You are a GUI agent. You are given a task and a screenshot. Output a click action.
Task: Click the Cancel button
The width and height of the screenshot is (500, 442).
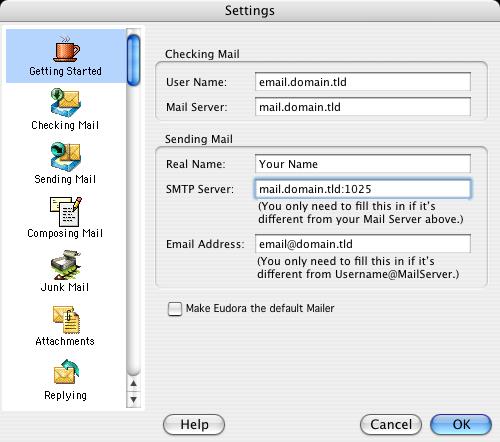pyautogui.click(x=391, y=425)
